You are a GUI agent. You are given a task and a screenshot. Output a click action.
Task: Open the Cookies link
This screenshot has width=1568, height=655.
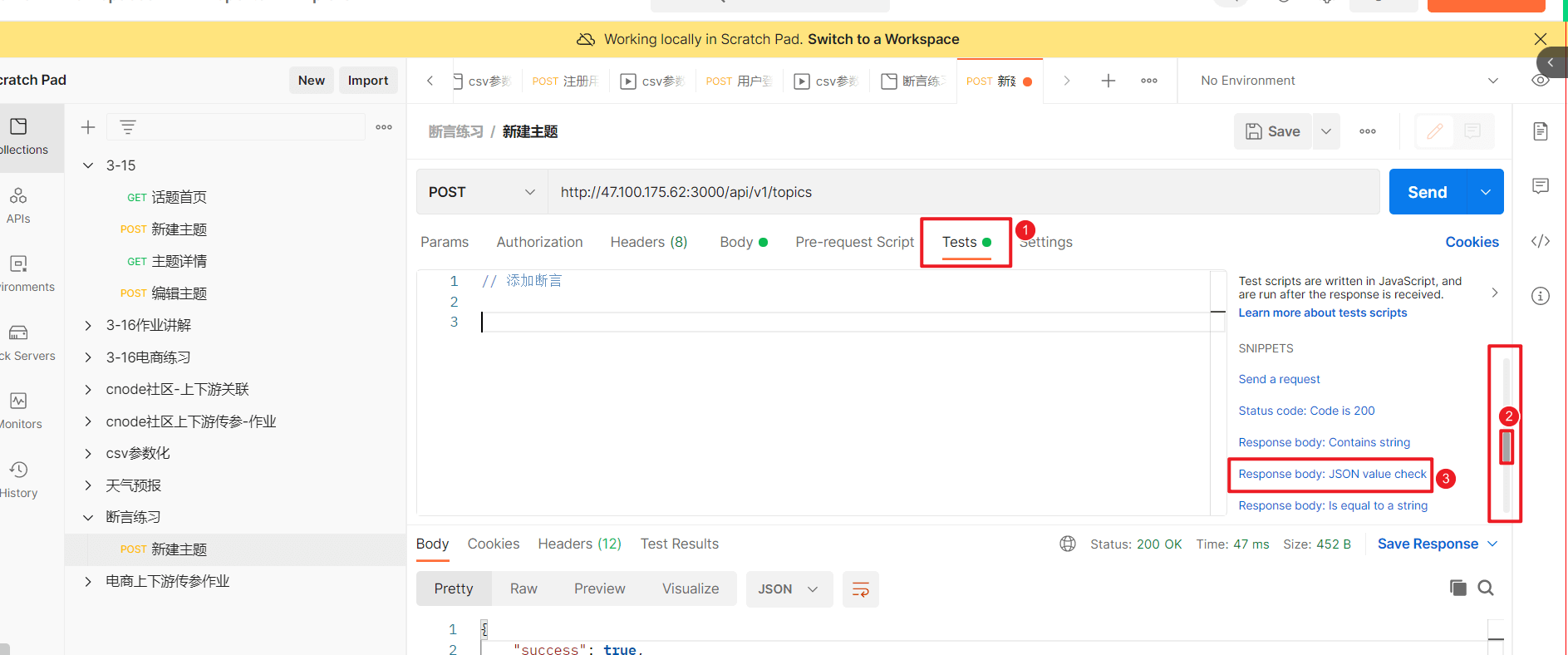coord(1472,242)
